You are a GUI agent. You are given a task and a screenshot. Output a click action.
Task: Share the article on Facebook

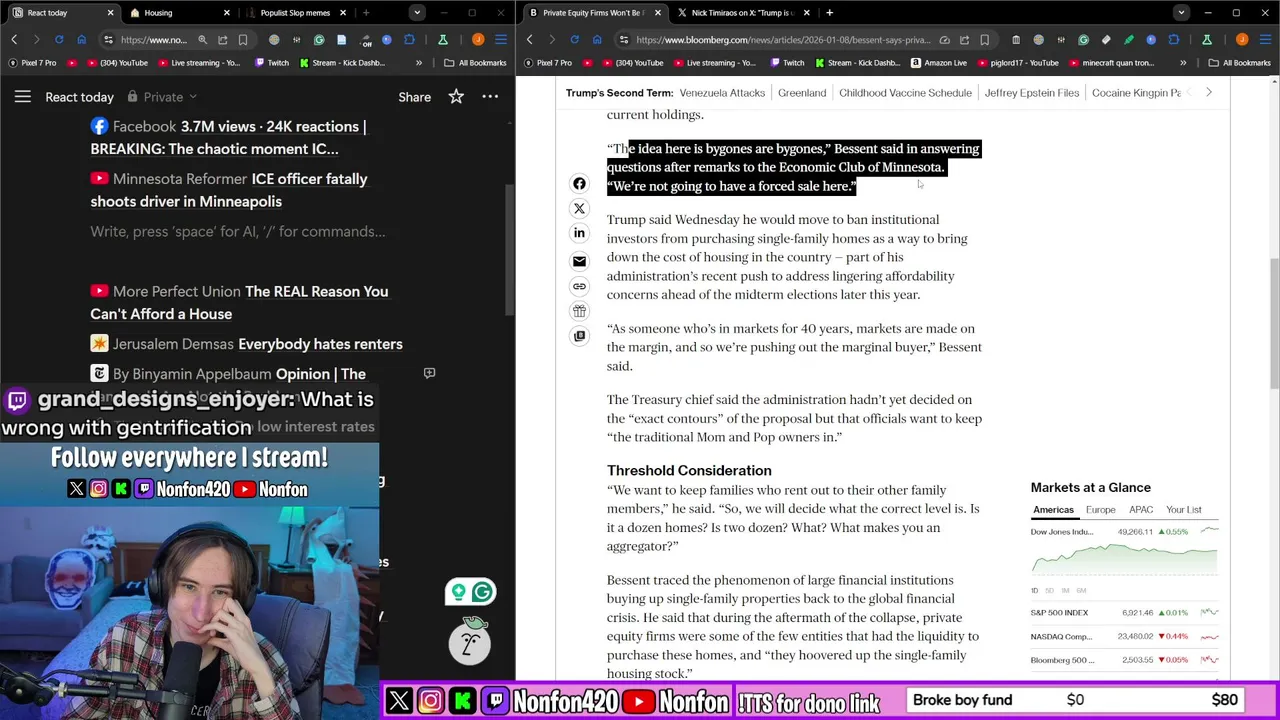pos(579,184)
